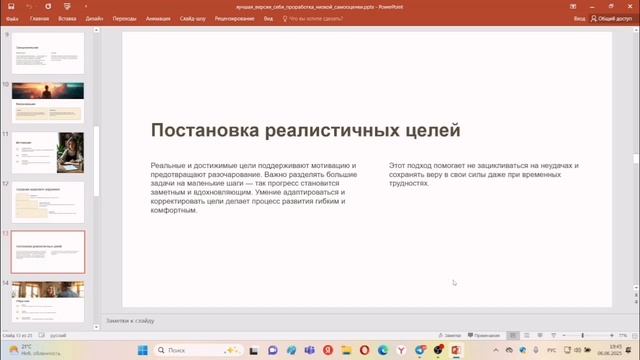Switch to Slide Sorter view icon
The height and width of the screenshot is (360, 640).
(x=527, y=336)
